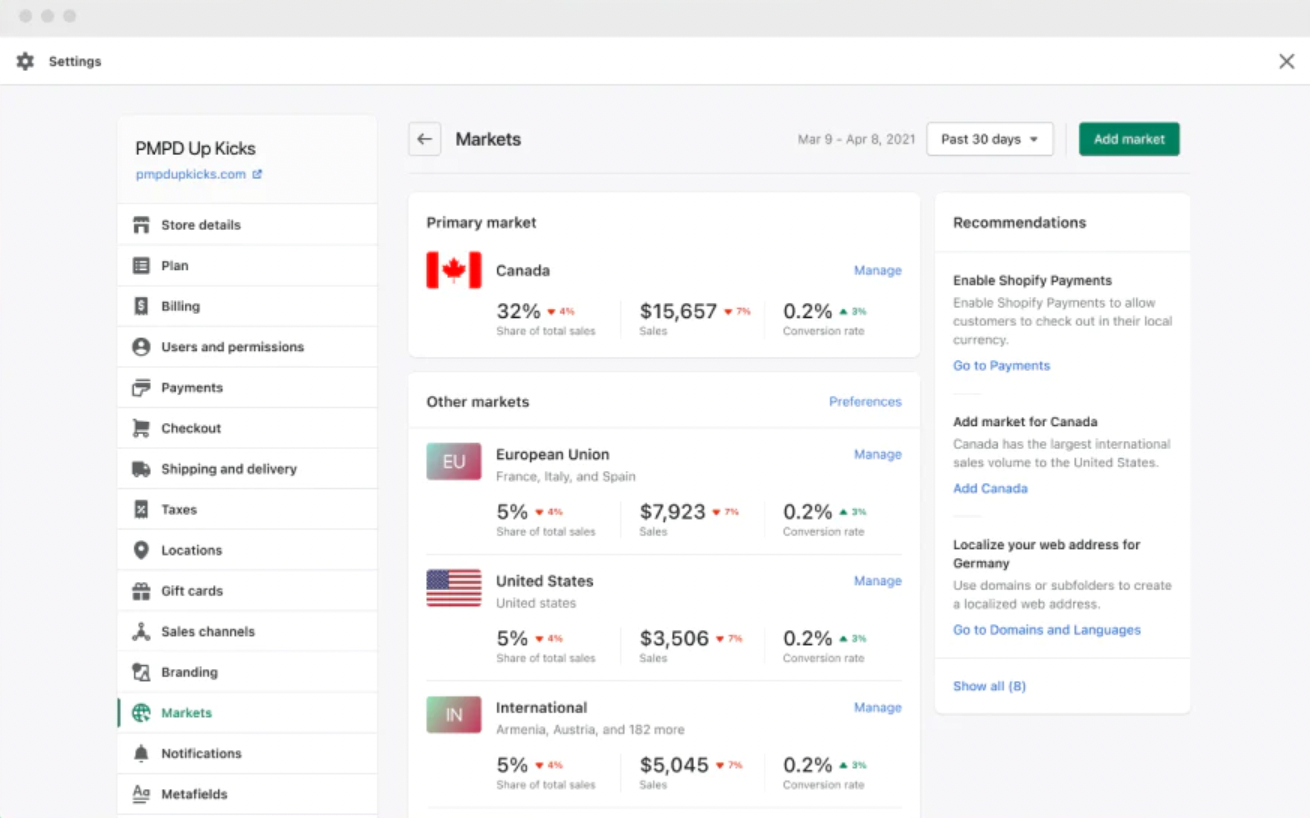Close the Settings panel with the X
1310x818 pixels.
tap(1287, 61)
